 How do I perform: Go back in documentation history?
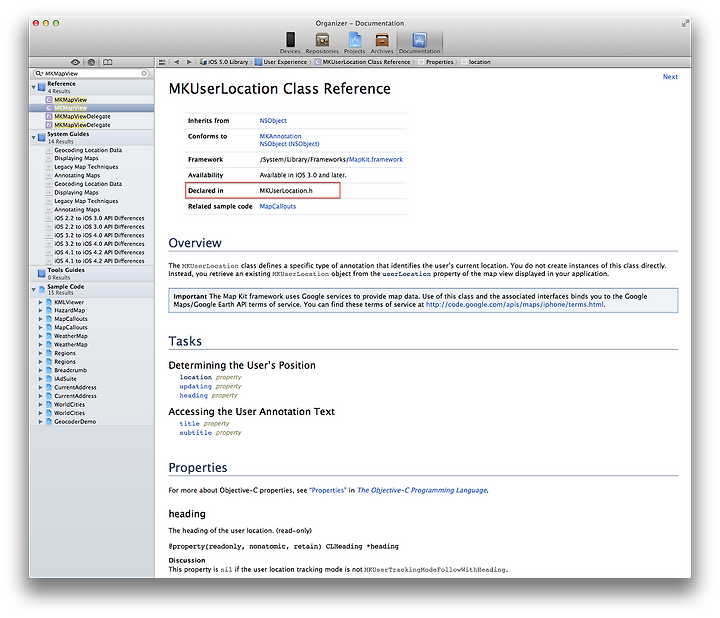point(177,62)
